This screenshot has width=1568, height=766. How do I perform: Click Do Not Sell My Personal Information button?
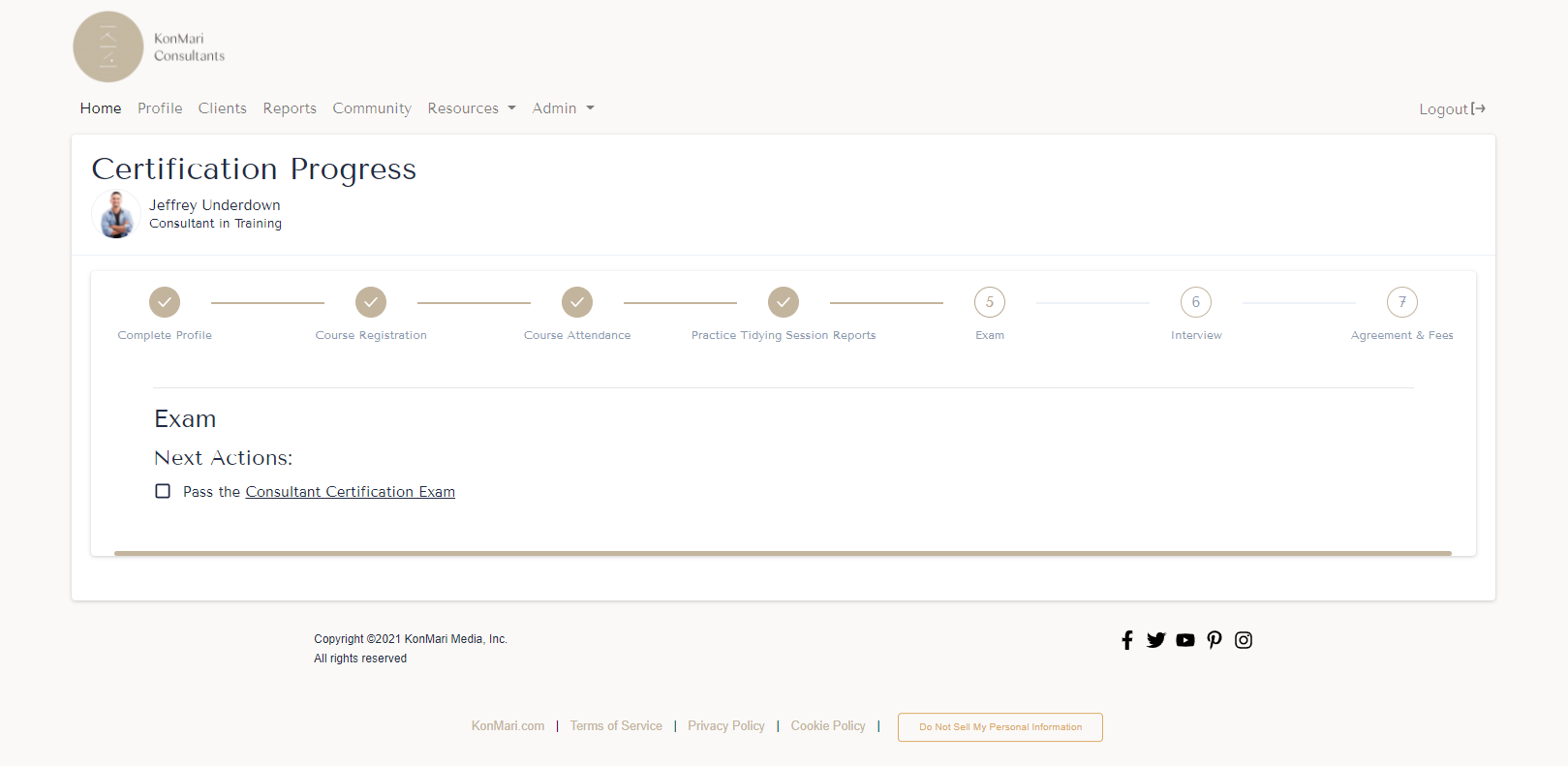(1000, 727)
